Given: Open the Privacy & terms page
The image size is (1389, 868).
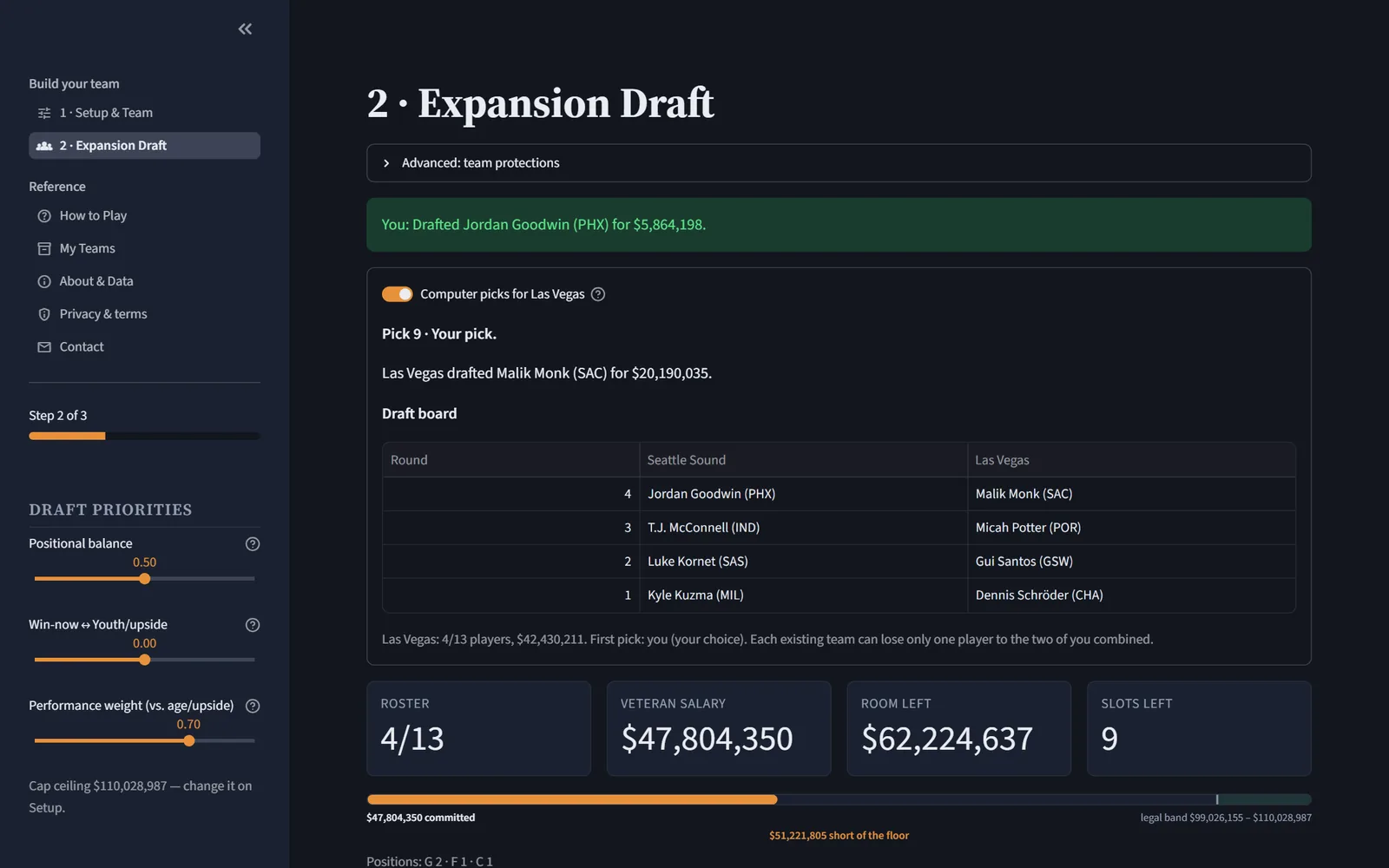Looking at the screenshot, I should coord(144,314).
